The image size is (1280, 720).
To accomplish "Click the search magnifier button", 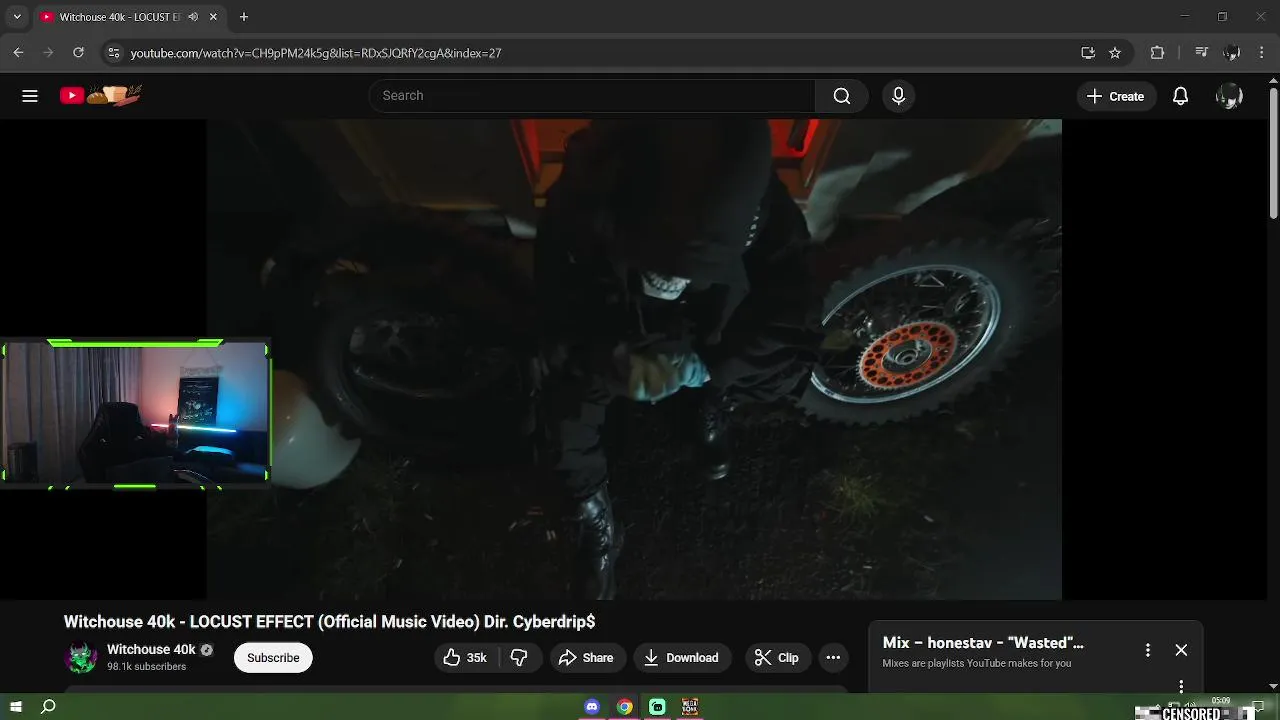I will pos(841,96).
